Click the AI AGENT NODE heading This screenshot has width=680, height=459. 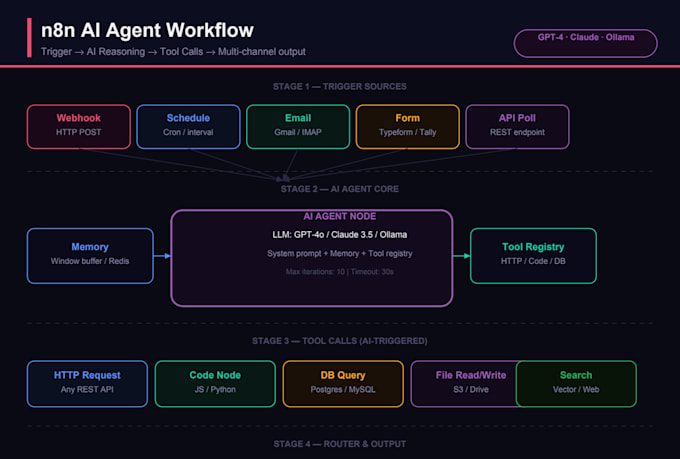(340, 216)
